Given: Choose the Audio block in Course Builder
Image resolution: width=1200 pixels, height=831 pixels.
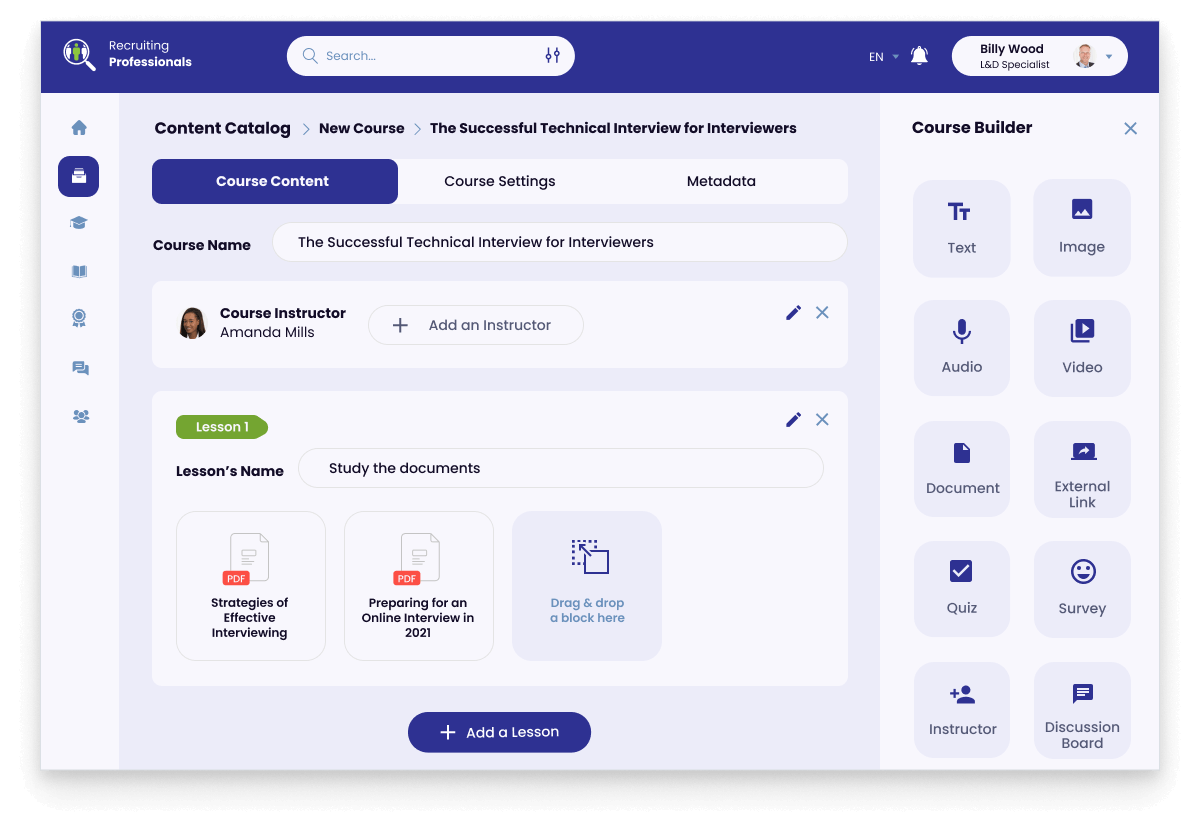Looking at the screenshot, I should 961,347.
